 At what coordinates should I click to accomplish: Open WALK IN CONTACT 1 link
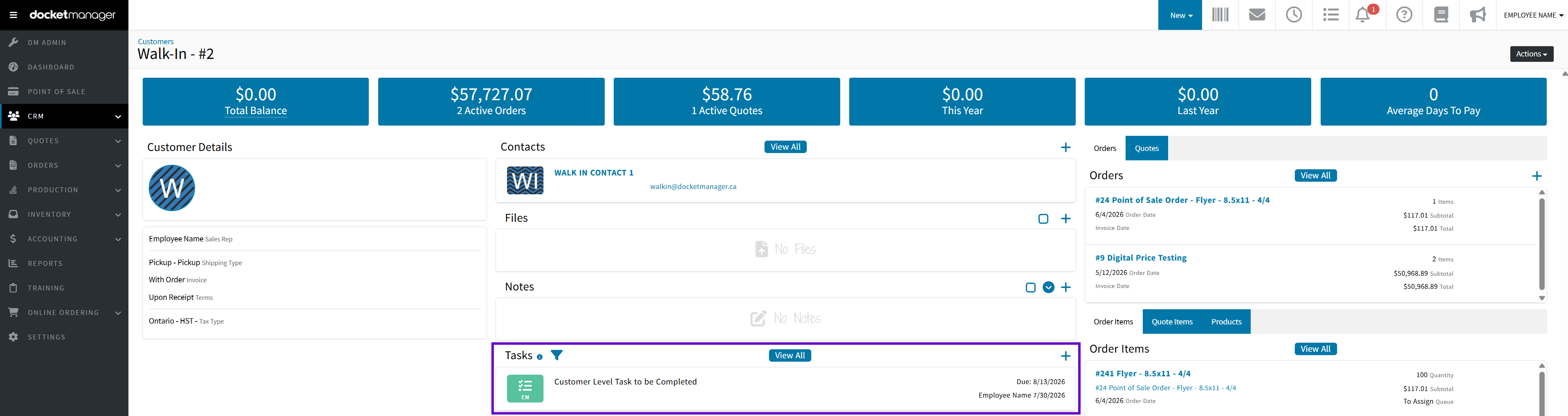pyautogui.click(x=594, y=173)
